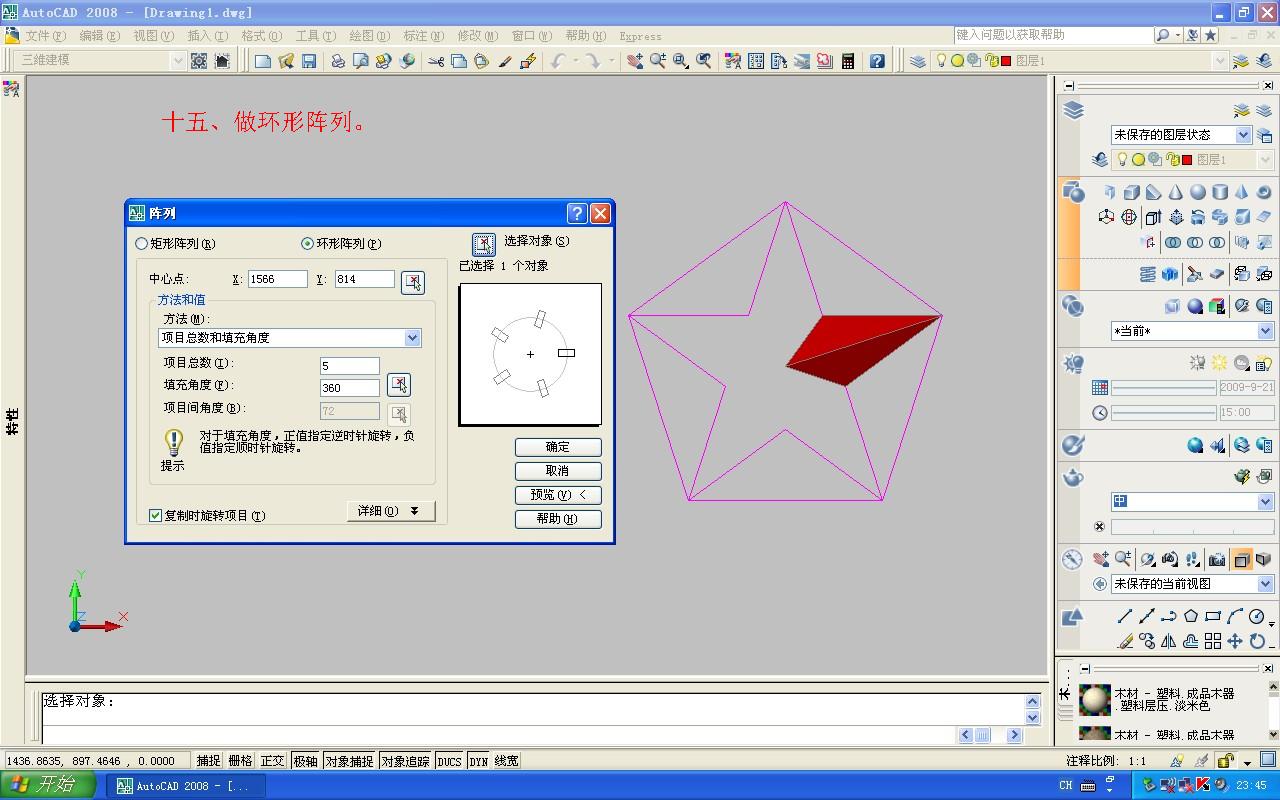The width and height of the screenshot is (1280, 800).
Task: Save the drawing with the floppy disk icon
Action: coord(309,61)
